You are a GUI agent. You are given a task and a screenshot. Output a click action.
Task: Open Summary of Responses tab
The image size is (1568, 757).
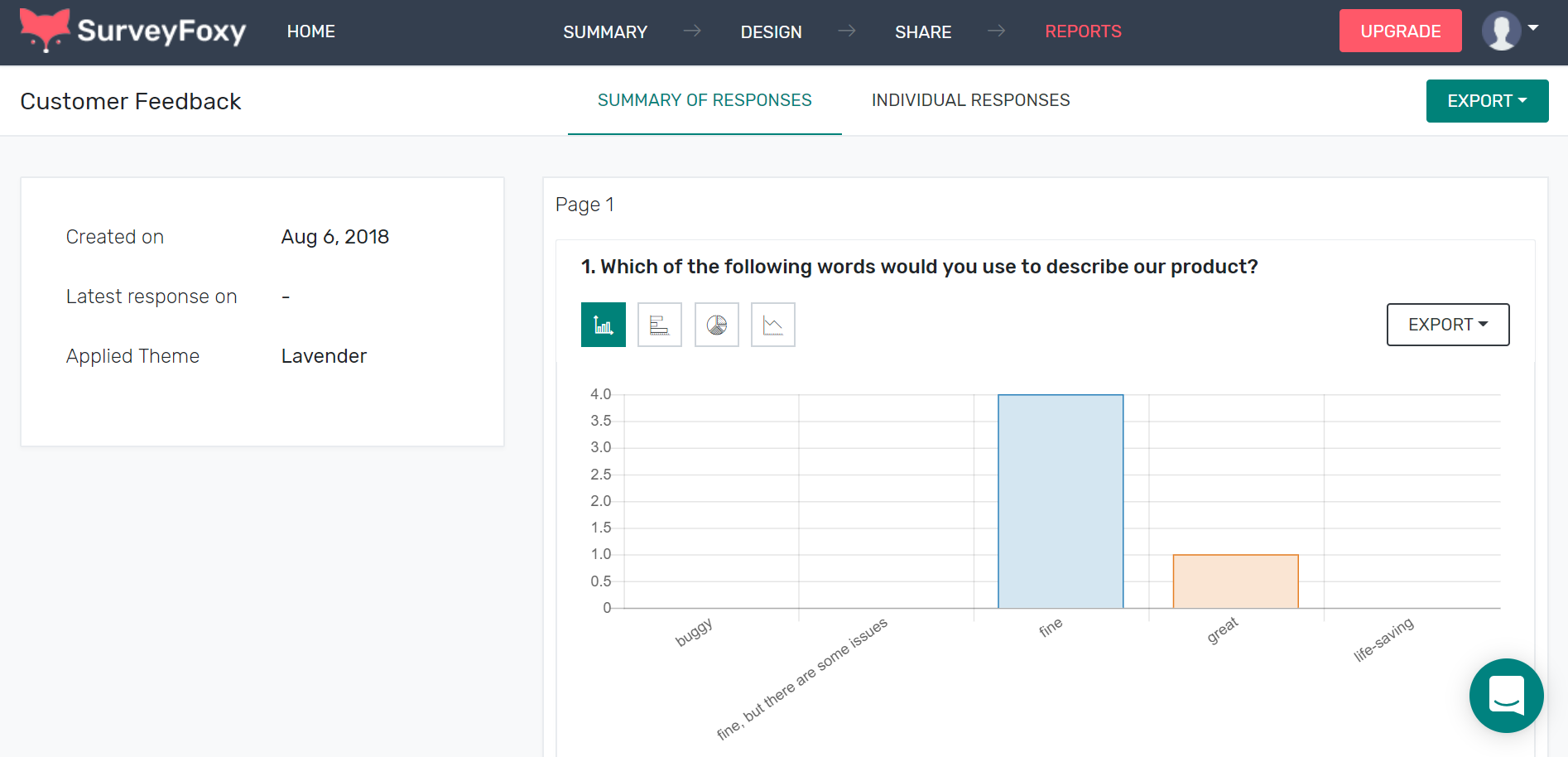point(705,100)
